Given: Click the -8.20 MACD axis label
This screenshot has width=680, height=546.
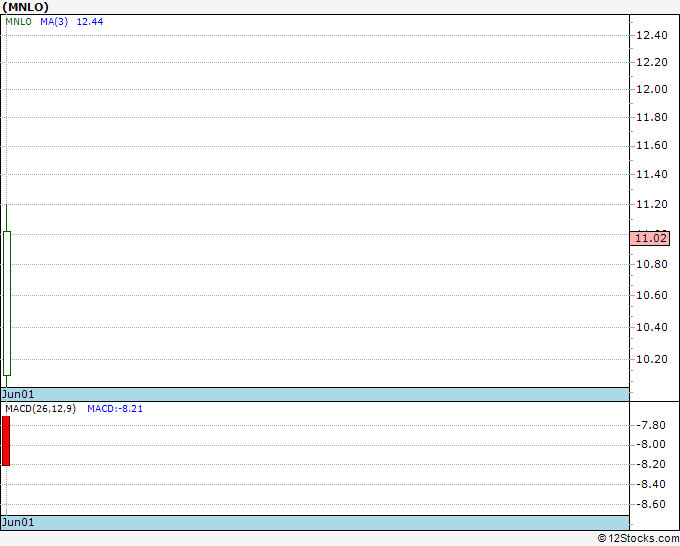Looking at the screenshot, I should [x=651, y=464].
